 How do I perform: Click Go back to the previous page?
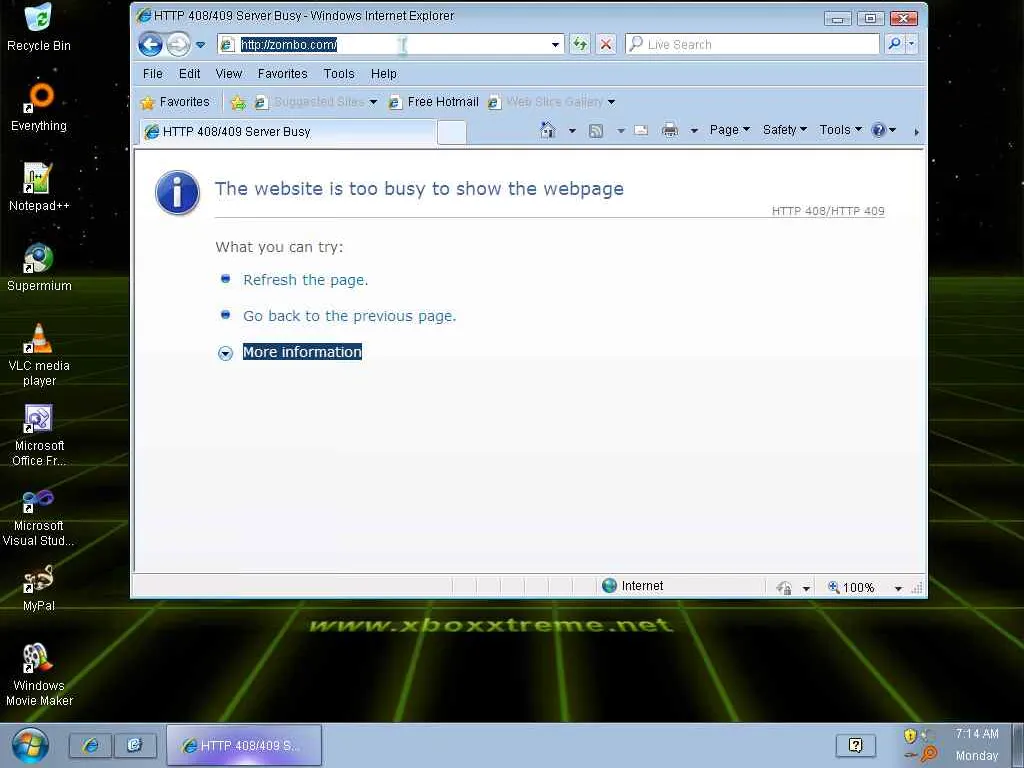tap(349, 316)
